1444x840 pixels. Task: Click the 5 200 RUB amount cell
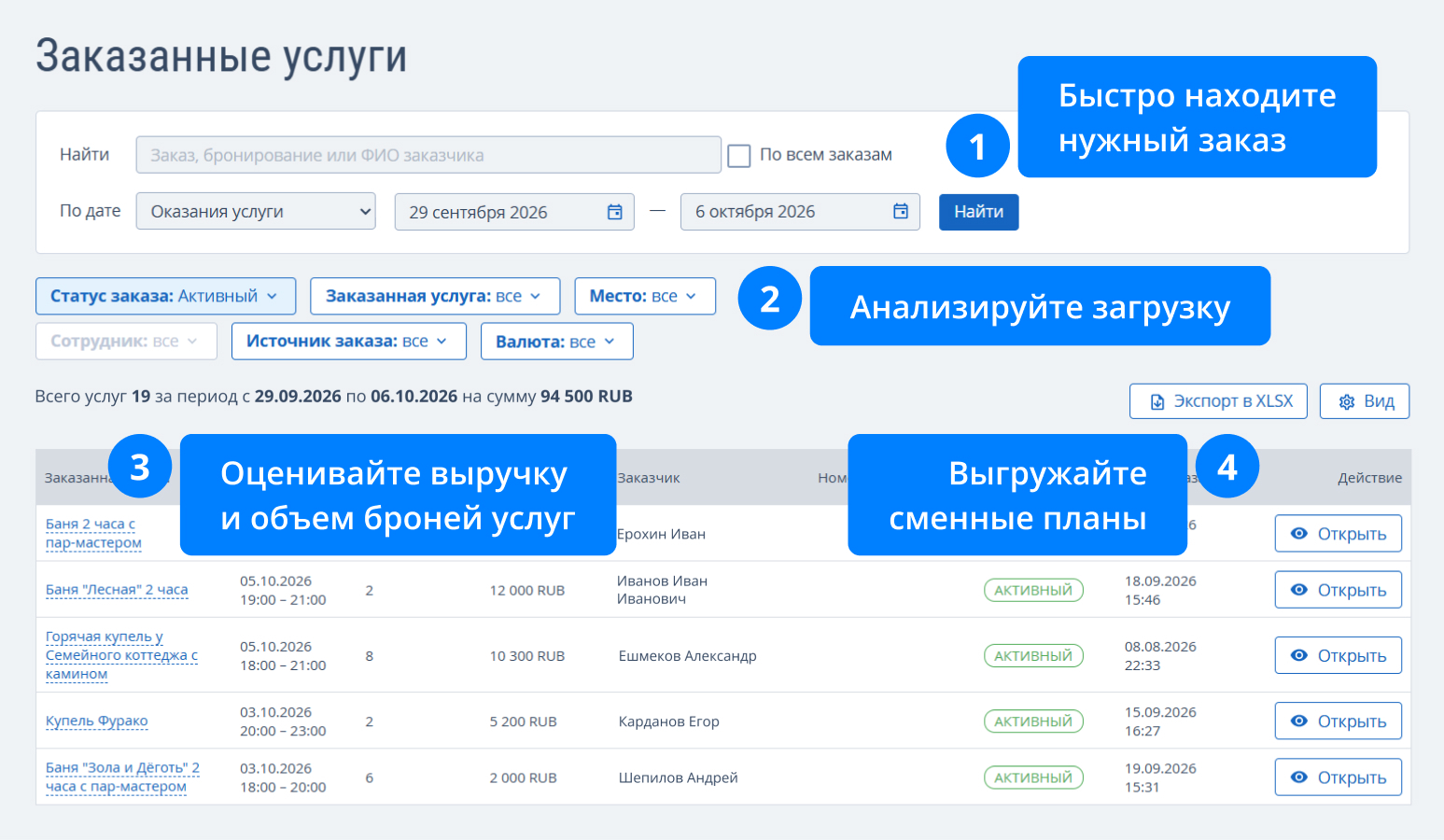pos(524,721)
